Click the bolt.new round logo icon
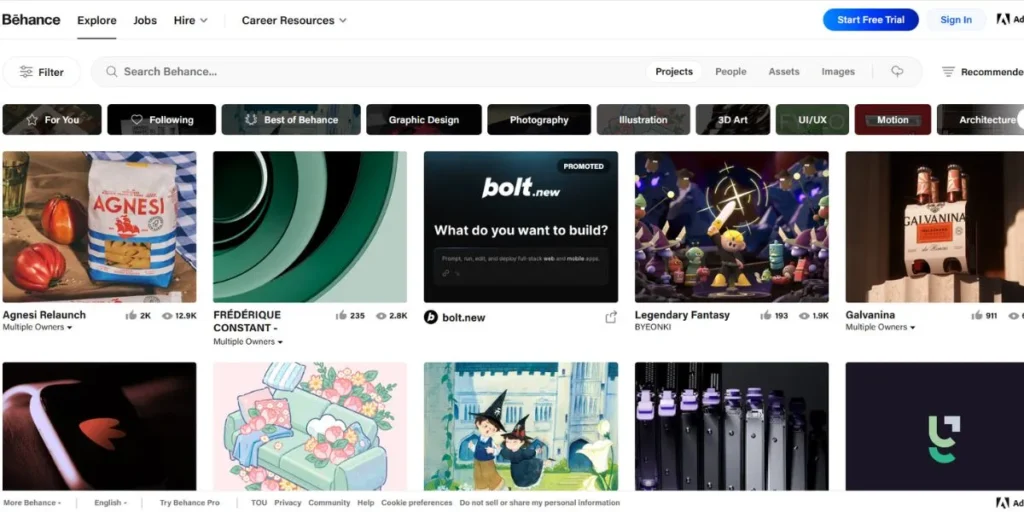 (x=430, y=317)
